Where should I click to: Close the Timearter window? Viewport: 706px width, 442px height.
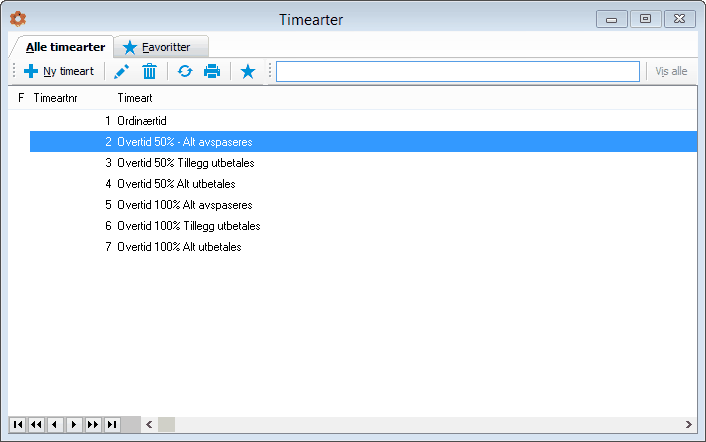tap(679, 19)
